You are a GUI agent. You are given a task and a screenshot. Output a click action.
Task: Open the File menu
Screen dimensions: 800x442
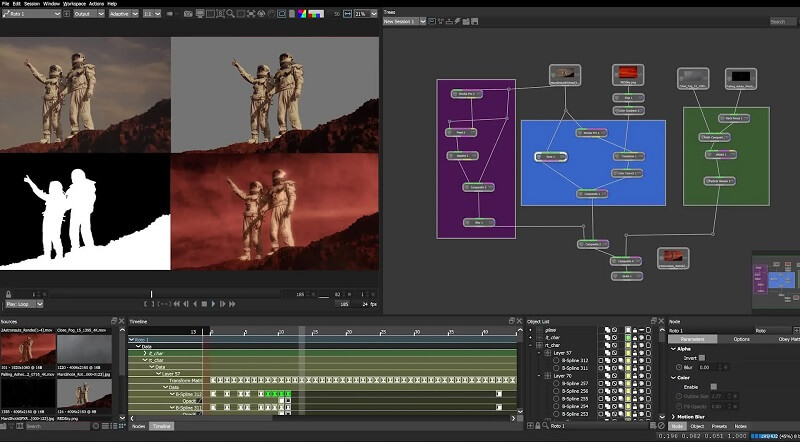click(5, 4)
